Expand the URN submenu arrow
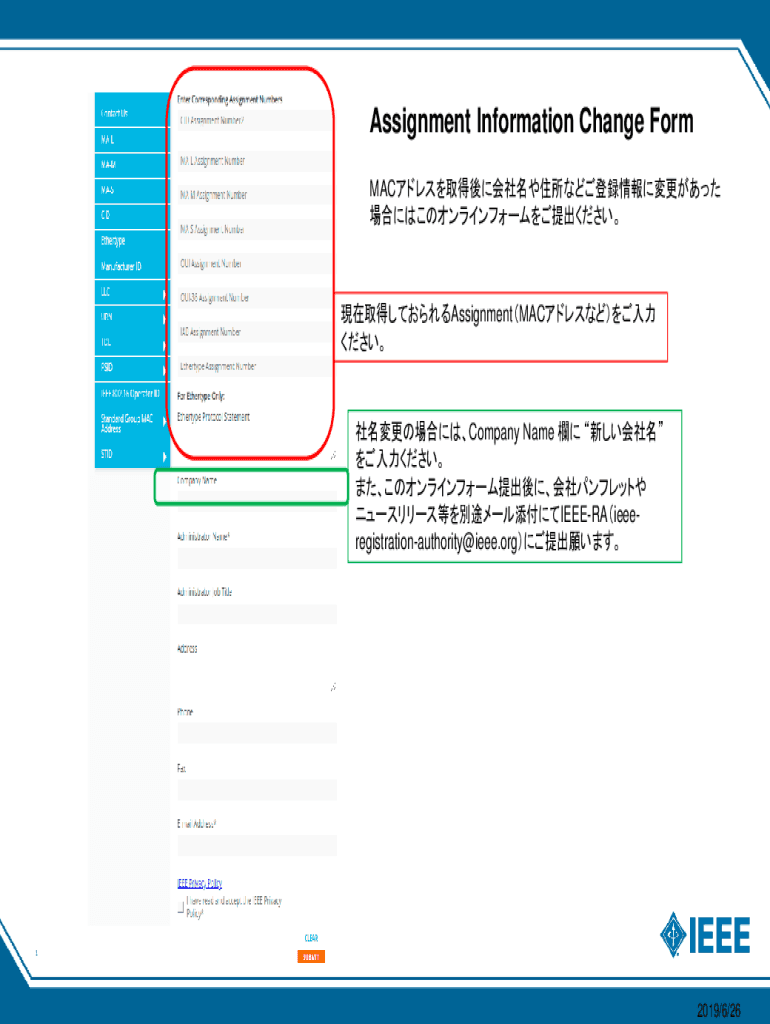Screen dimensions: 770x1024 [164, 319]
